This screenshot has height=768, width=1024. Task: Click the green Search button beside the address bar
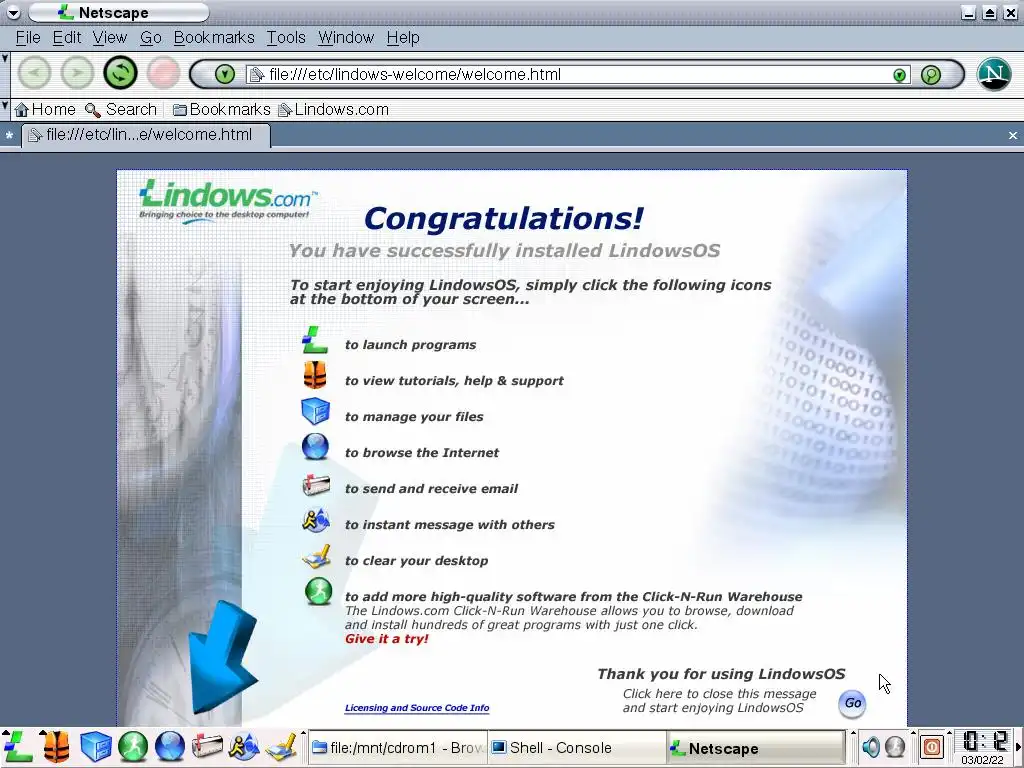coord(931,74)
